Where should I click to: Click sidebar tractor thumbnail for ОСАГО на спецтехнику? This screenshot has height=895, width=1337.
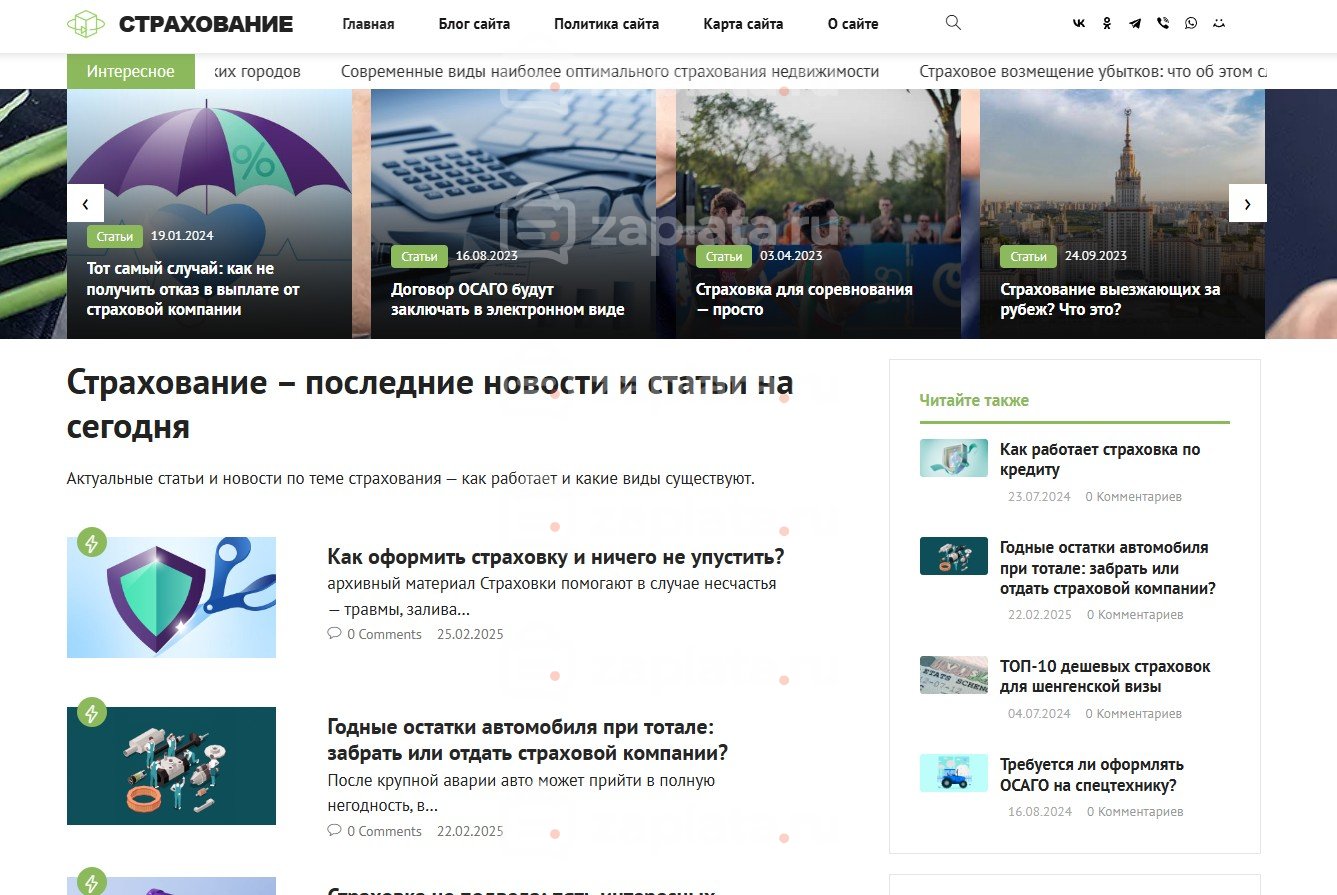(953, 773)
